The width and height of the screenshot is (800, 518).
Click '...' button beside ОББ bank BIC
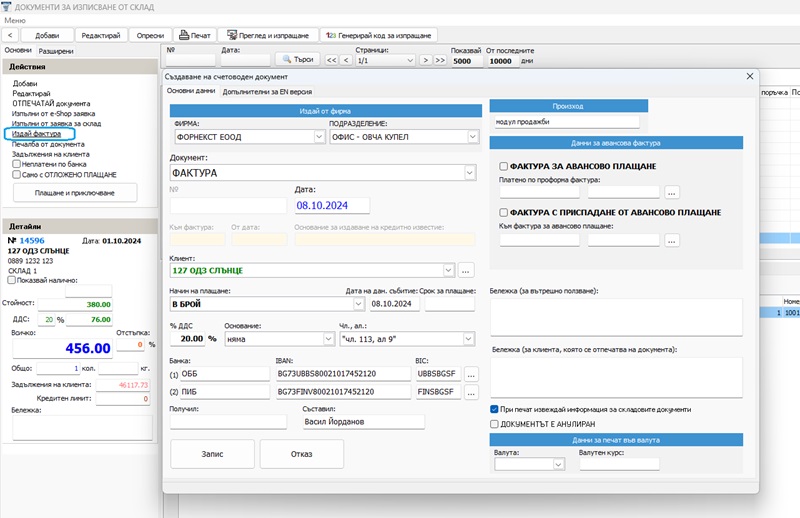click(471, 374)
